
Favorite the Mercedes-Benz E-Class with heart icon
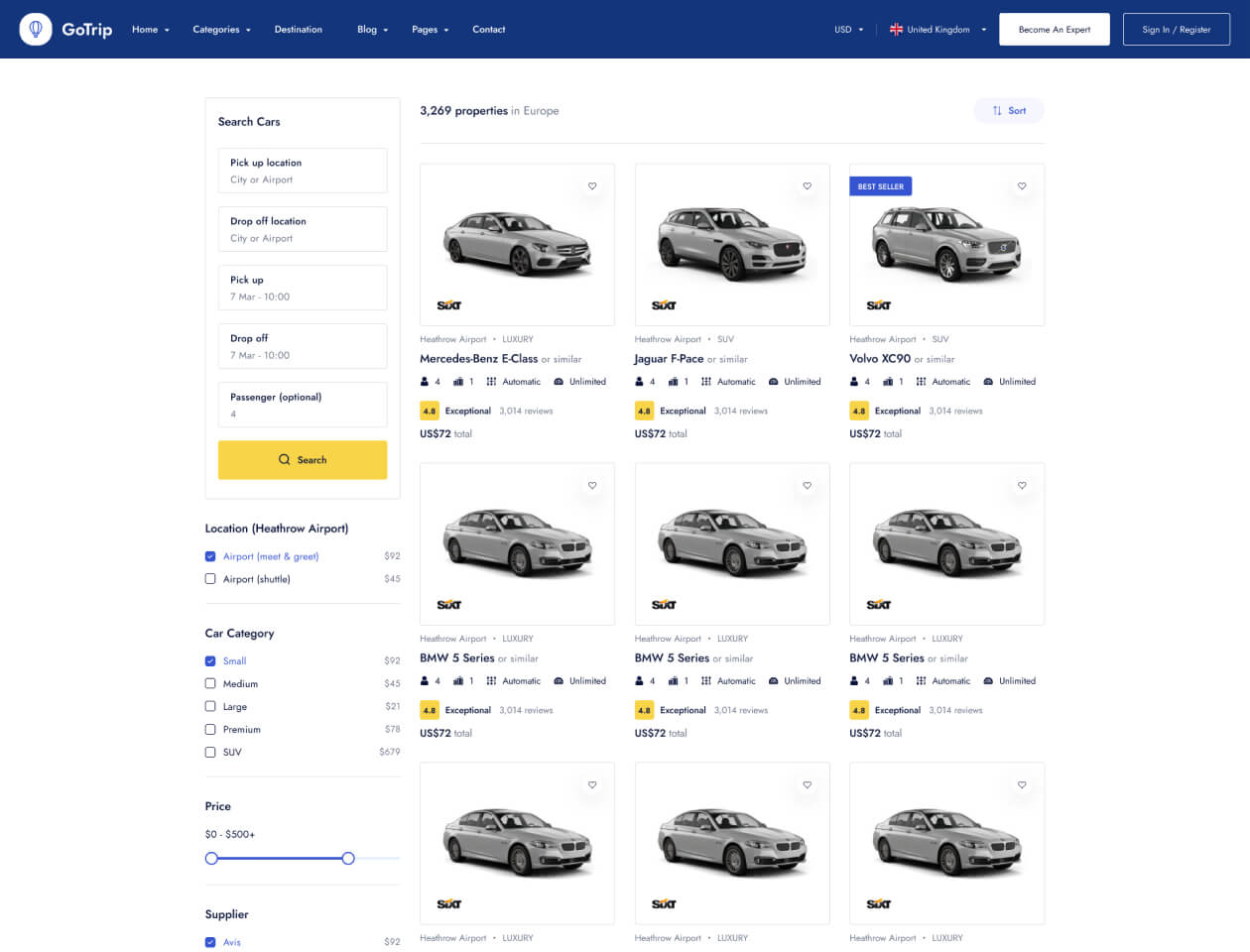[592, 186]
